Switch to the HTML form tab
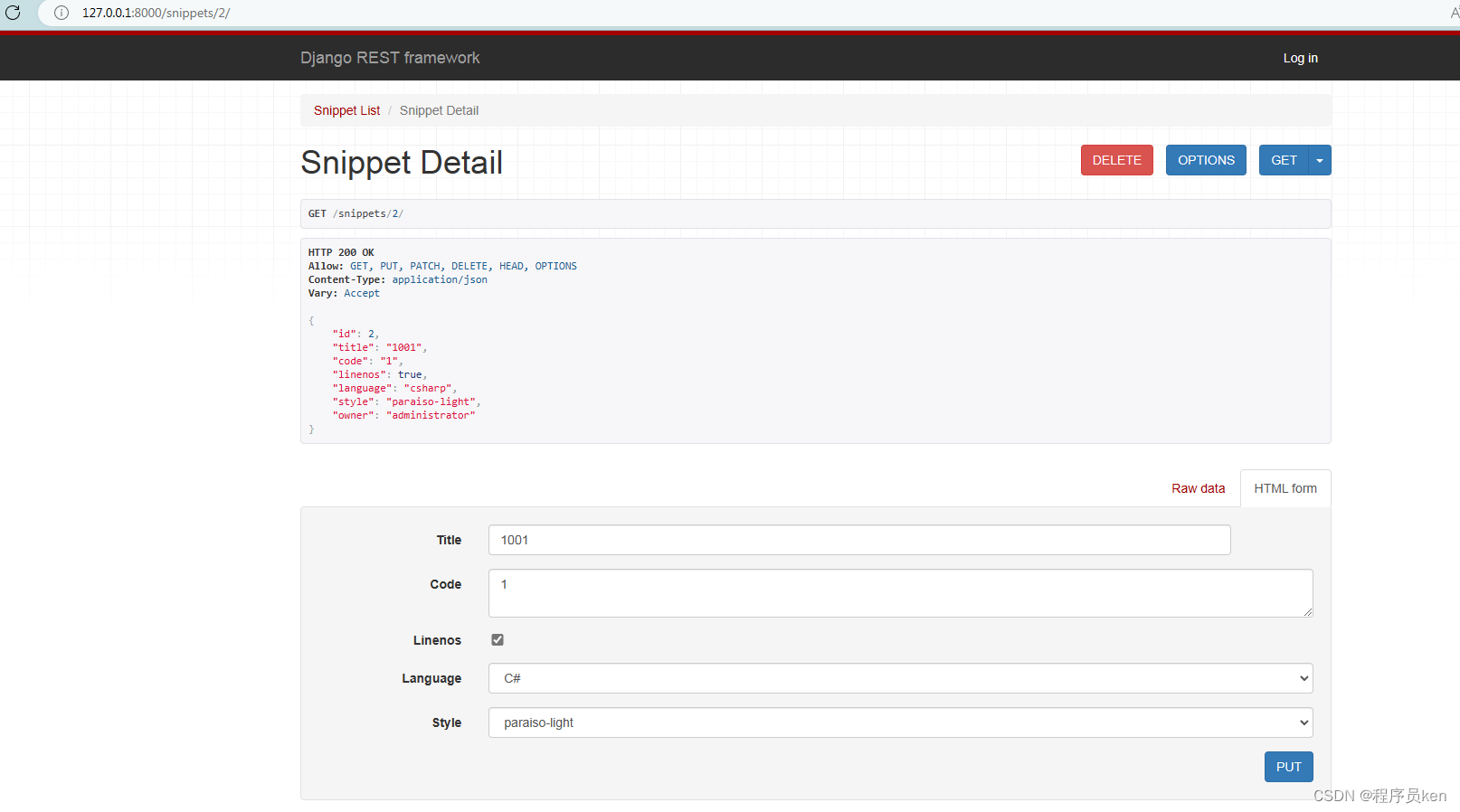The height and width of the screenshot is (812, 1460). [x=1285, y=488]
